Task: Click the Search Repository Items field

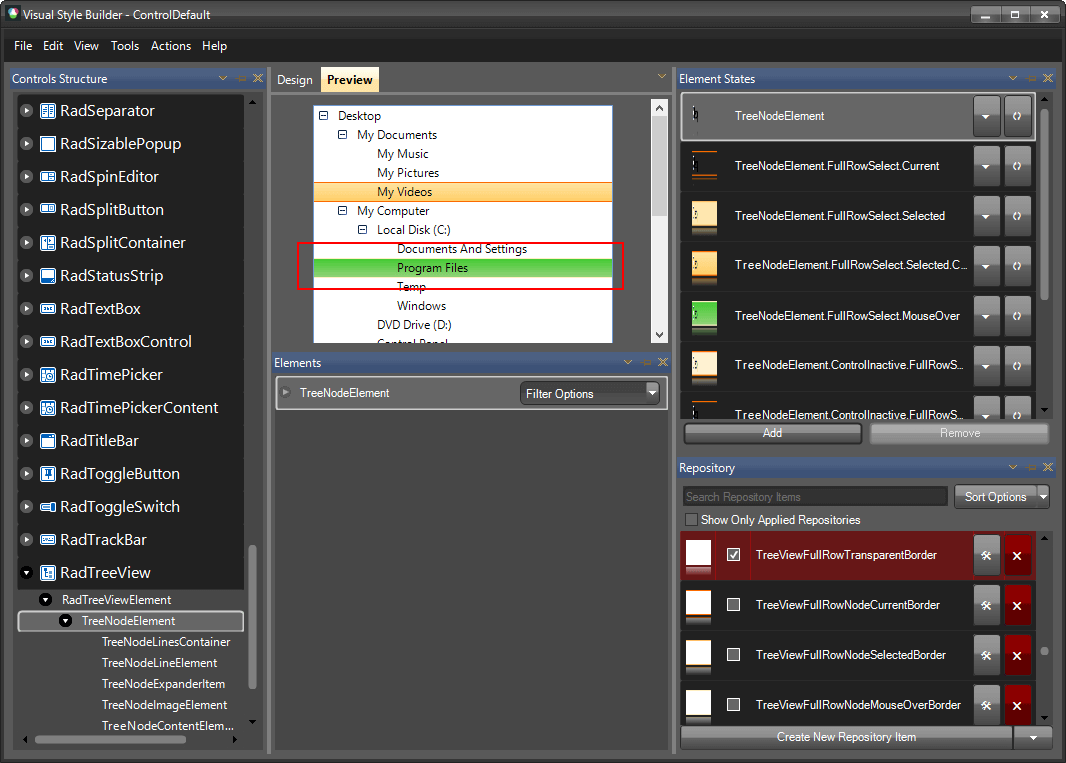Action: [x=813, y=496]
